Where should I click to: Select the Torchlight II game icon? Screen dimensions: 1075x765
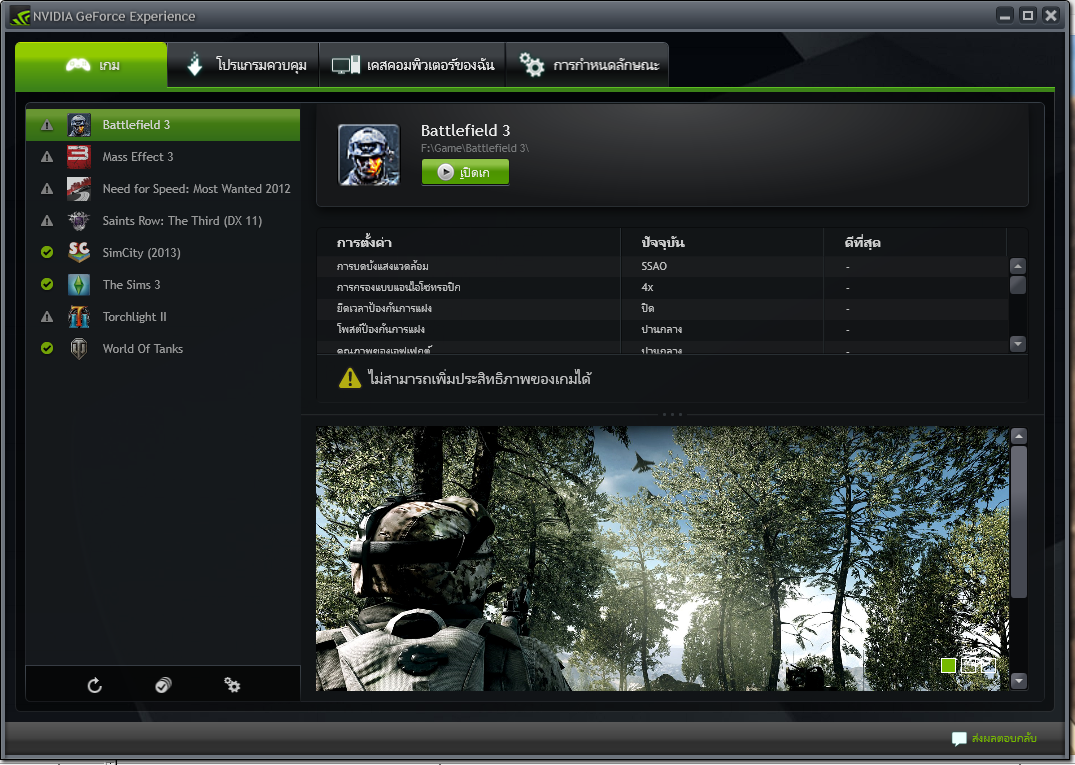point(79,317)
